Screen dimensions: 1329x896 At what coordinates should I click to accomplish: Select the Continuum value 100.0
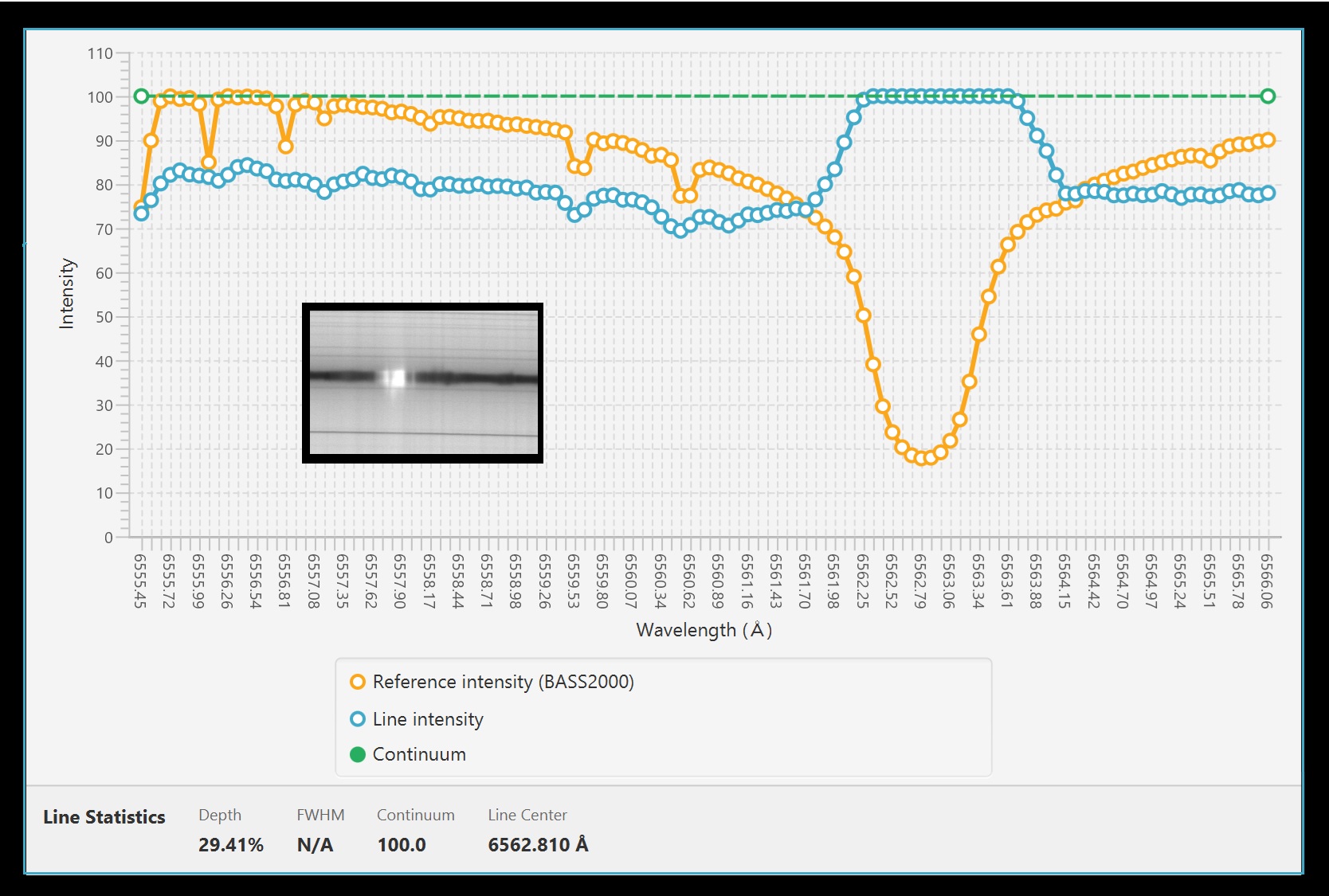coord(402,844)
